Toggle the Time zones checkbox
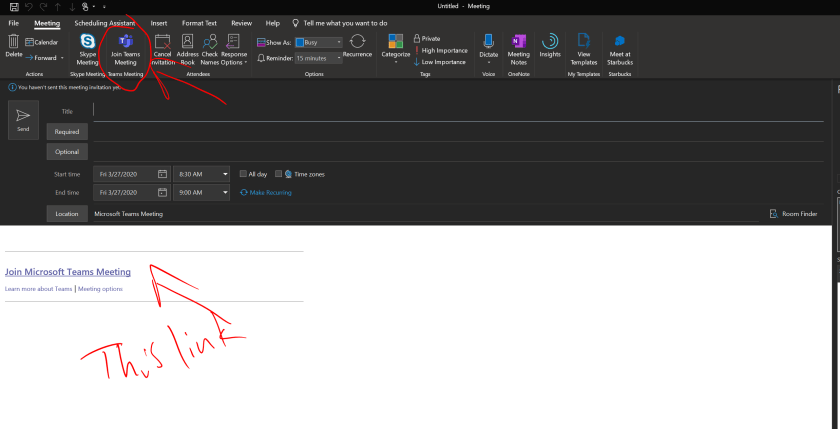This screenshot has width=840, height=429. point(279,174)
